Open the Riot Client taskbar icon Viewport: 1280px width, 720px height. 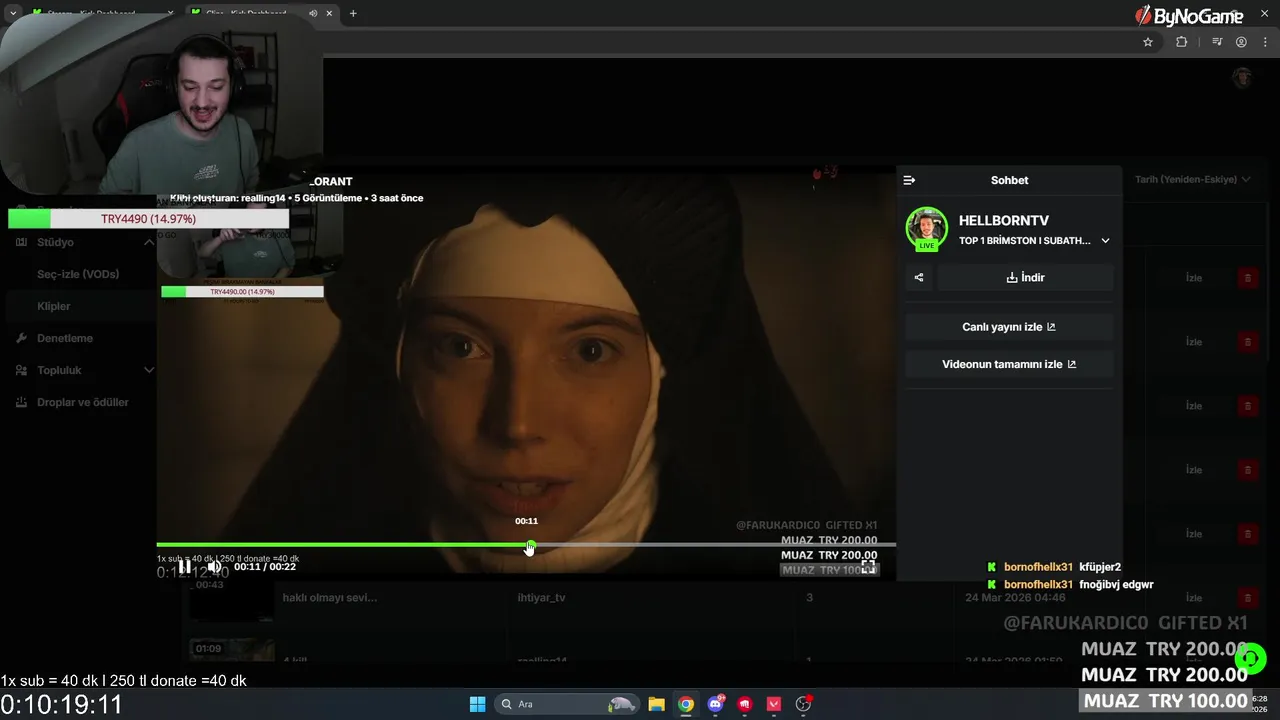click(744, 704)
